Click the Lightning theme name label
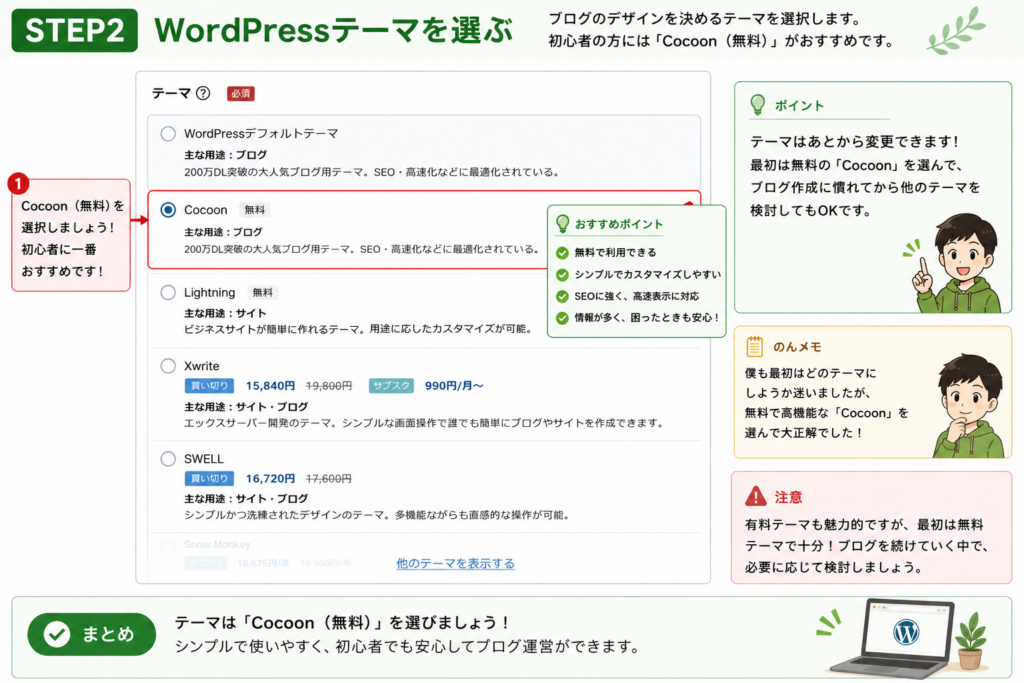The width and height of the screenshot is (1024, 683). [x=210, y=293]
